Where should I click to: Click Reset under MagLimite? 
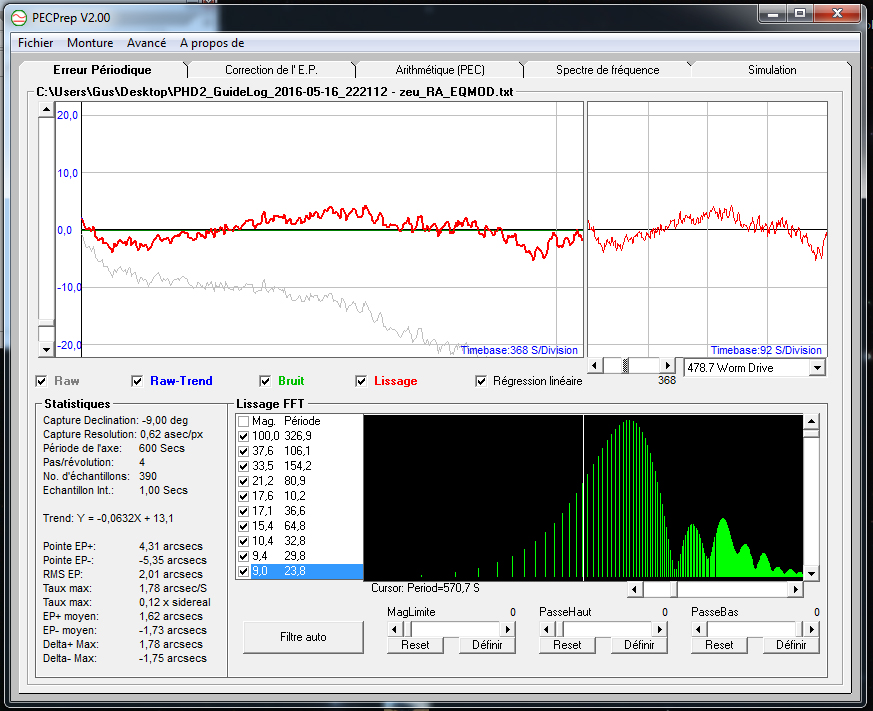pyautogui.click(x=415, y=645)
